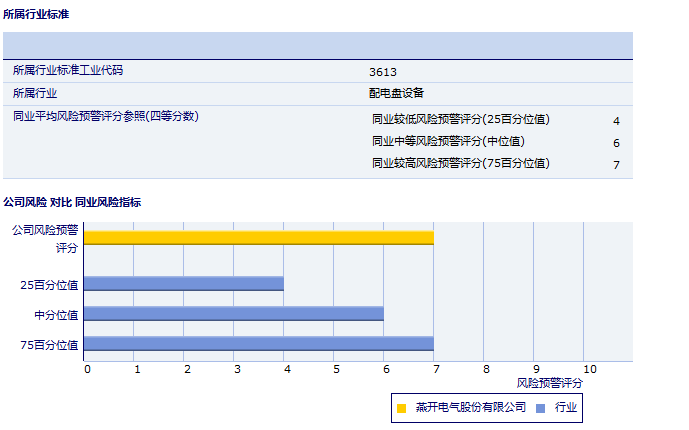Click the yellow 公司风险预警评分 bar
This screenshot has height=430, width=689.
(259, 237)
